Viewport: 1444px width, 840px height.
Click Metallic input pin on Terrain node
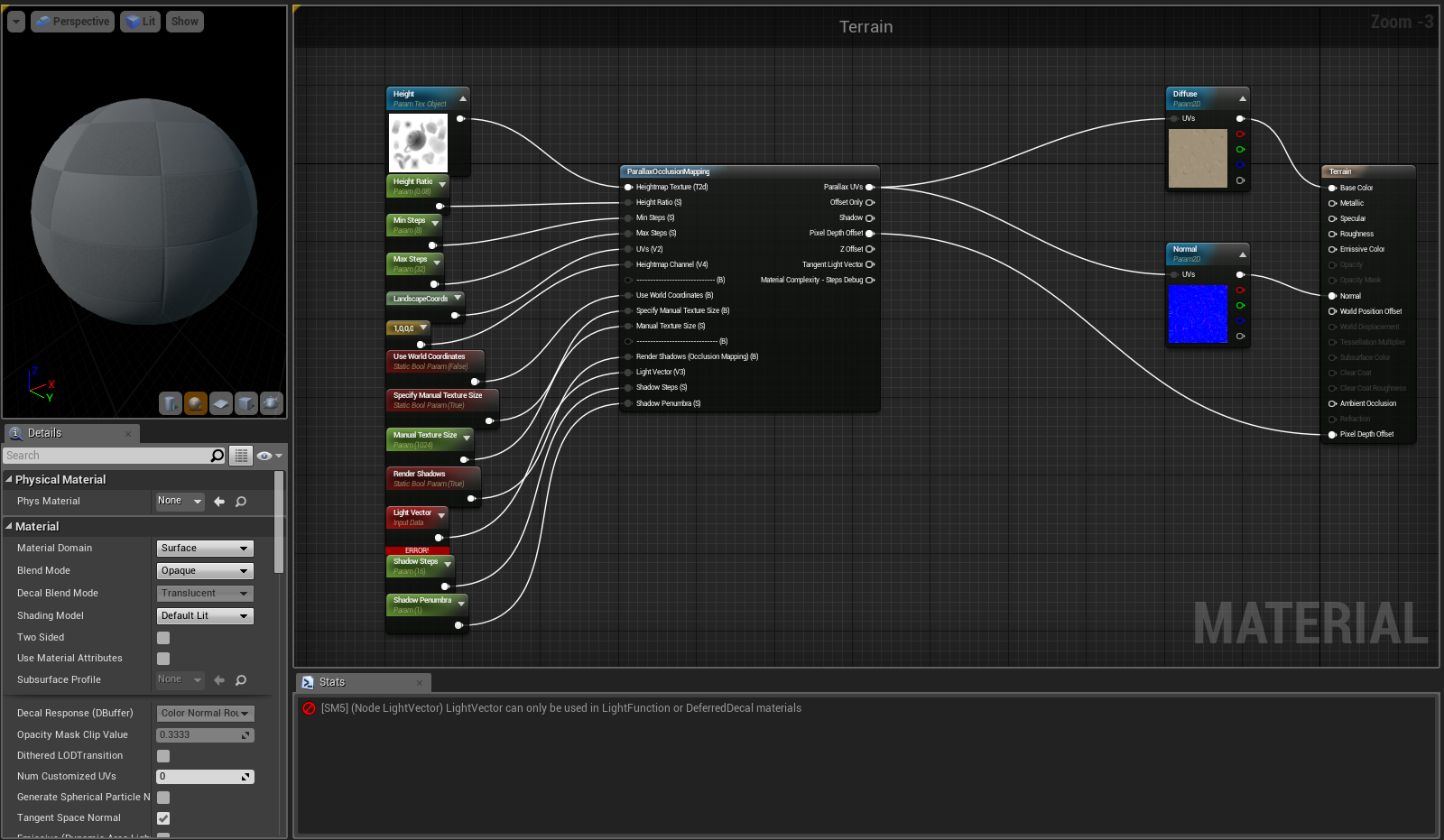pos(1332,203)
